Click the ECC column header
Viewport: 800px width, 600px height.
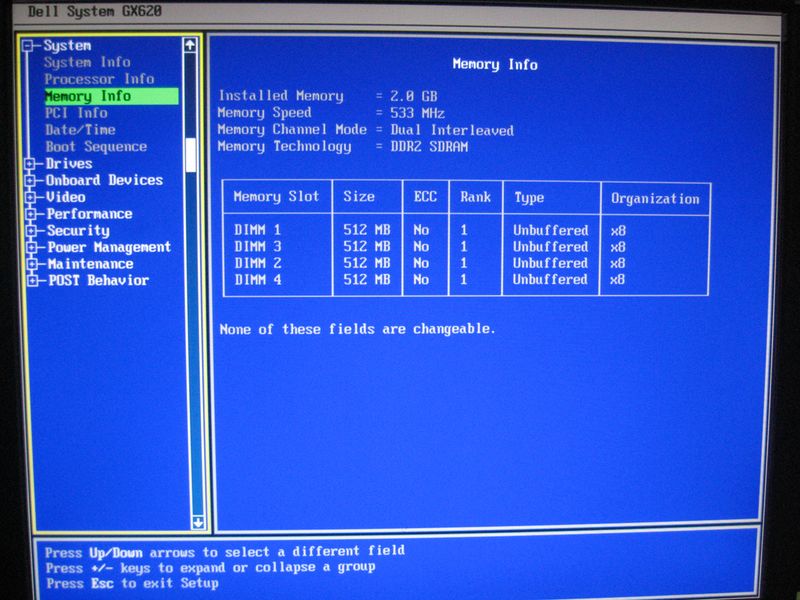tap(425, 197)
